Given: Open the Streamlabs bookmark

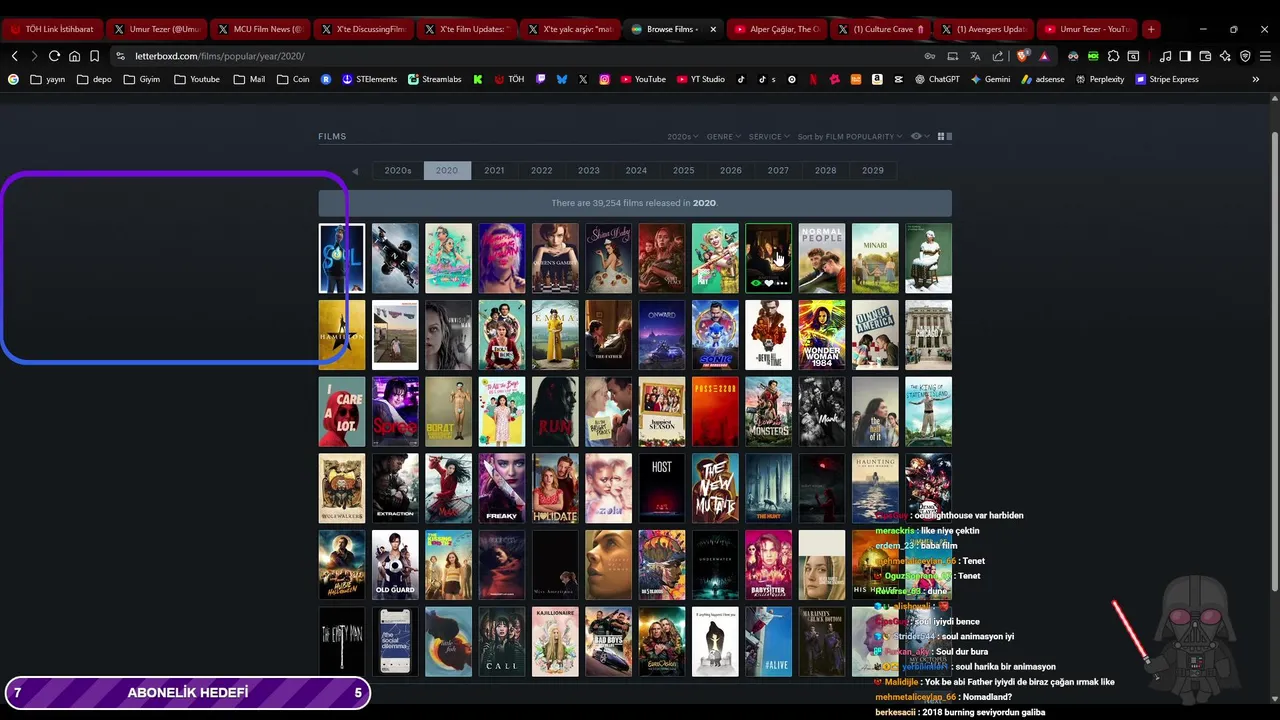Looking at the screenshot, I should pyautogui.click(x=435, y=79).
